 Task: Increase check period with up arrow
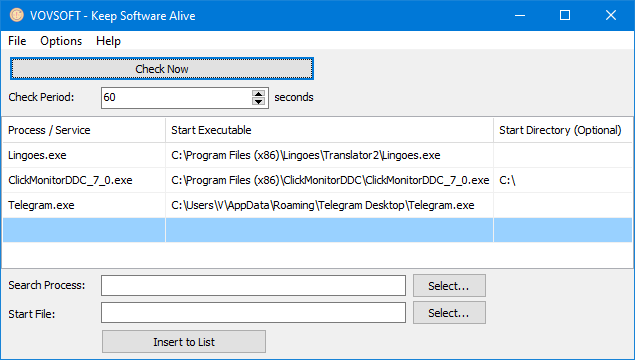[258, 94]
